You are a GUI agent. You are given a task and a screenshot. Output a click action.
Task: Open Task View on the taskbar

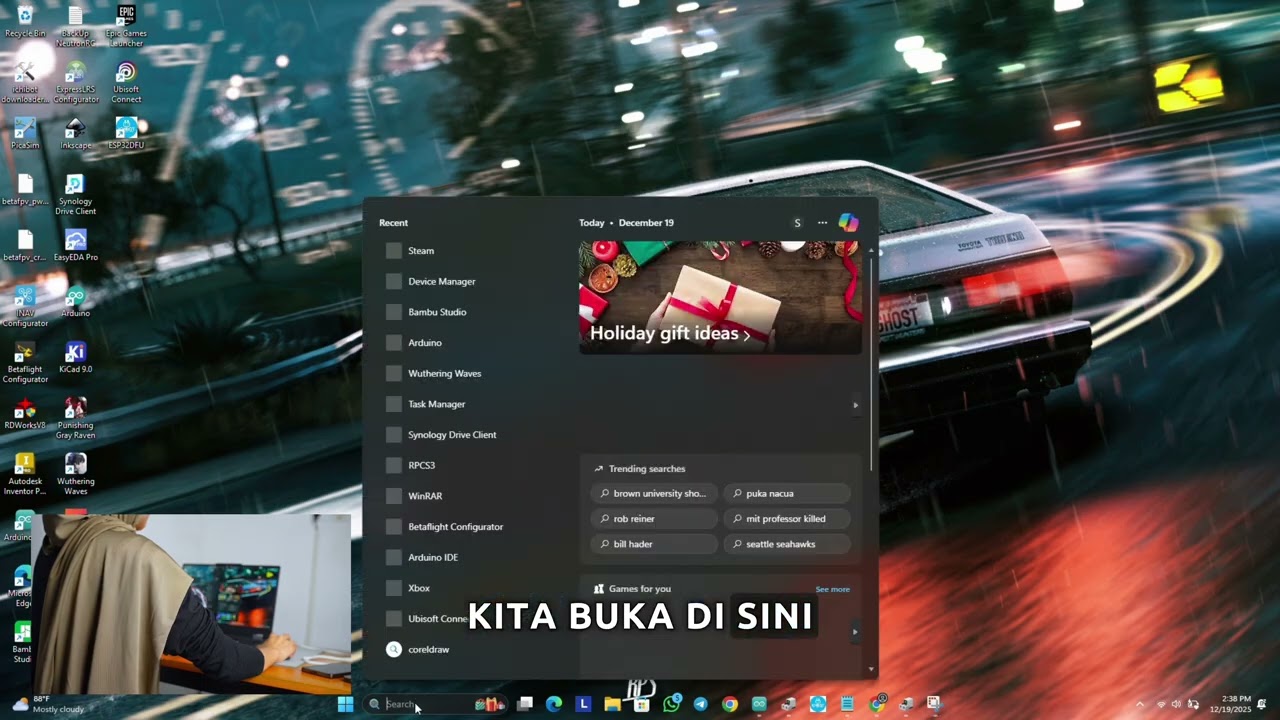(x=525, y=704)
